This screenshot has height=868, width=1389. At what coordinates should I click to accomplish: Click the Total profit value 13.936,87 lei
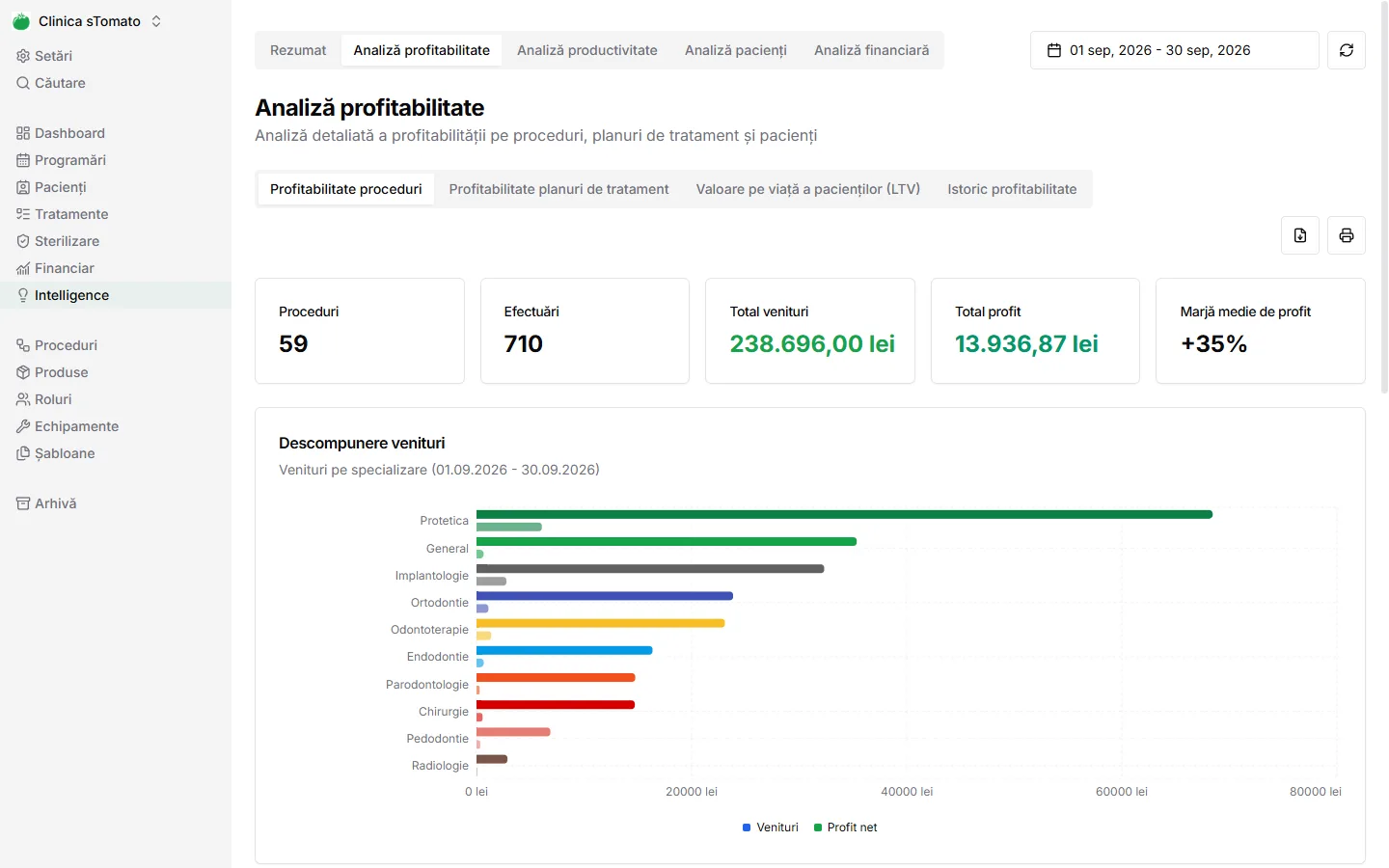[1026, 343]
